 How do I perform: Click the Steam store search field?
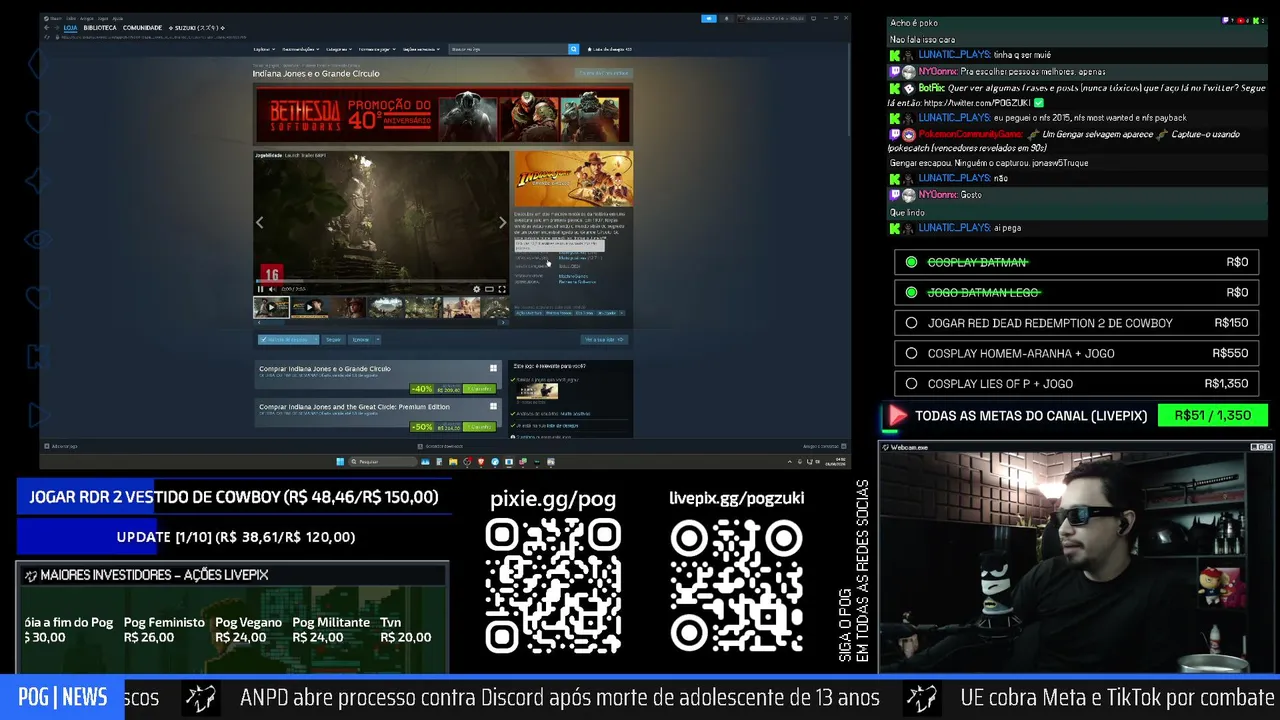pos(508,49)
